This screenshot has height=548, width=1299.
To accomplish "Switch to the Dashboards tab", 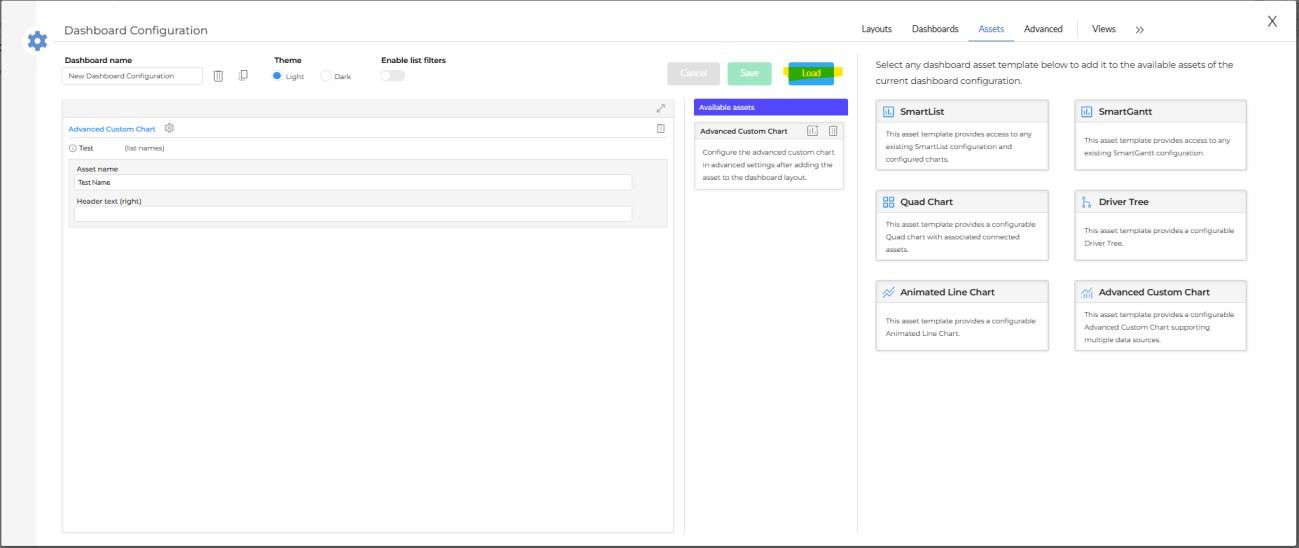I will click(935, 29).
